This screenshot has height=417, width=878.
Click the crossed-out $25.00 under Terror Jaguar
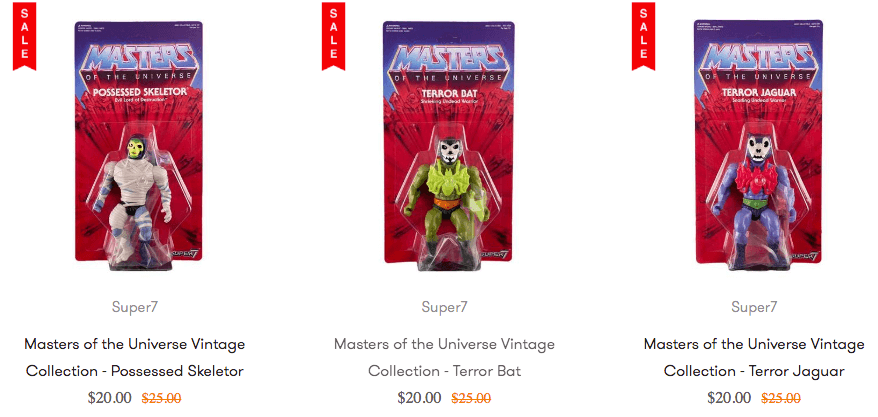[x=781, y=398]
